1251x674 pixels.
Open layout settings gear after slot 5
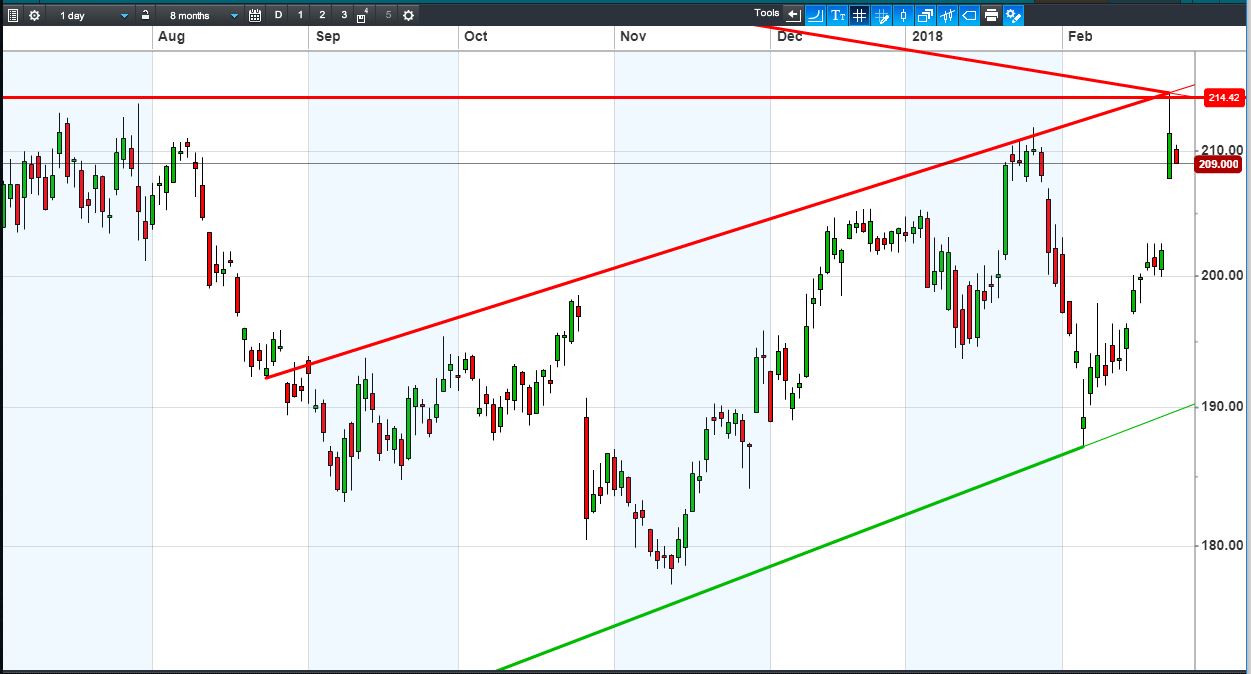(x=408, y=15)
